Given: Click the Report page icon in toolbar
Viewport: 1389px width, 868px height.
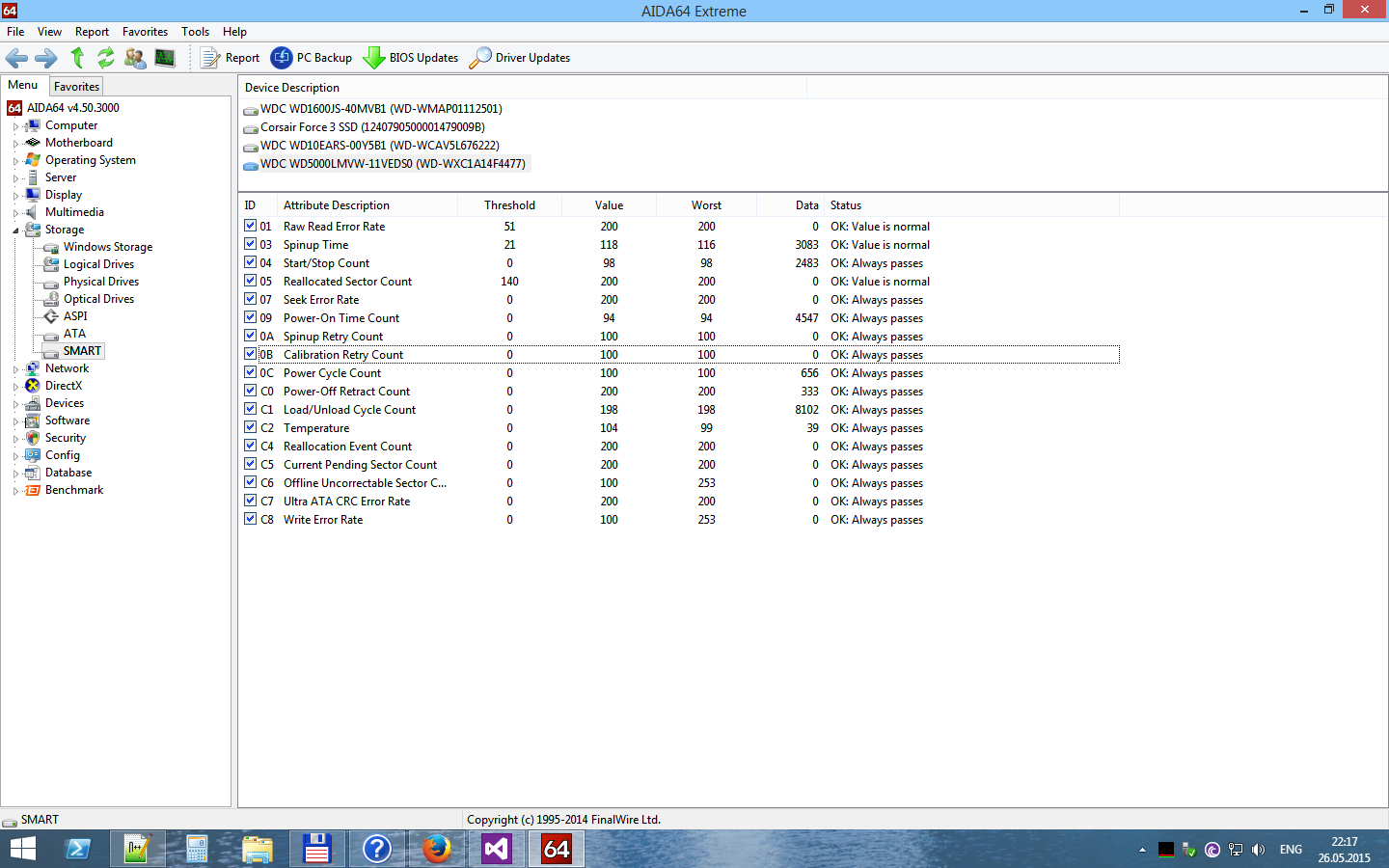Looking at the screenshot, I should pos(210,58).
